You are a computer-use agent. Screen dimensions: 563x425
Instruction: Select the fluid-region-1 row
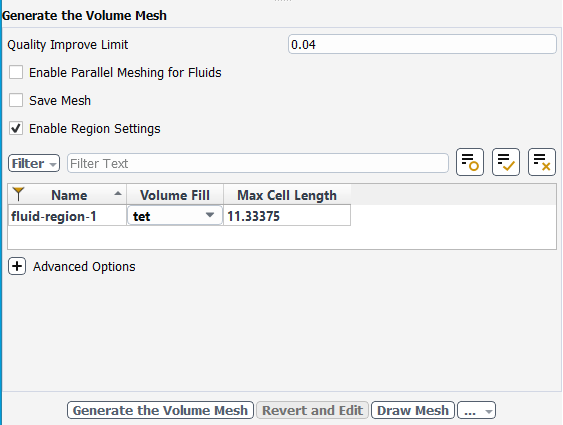(179, 216)
